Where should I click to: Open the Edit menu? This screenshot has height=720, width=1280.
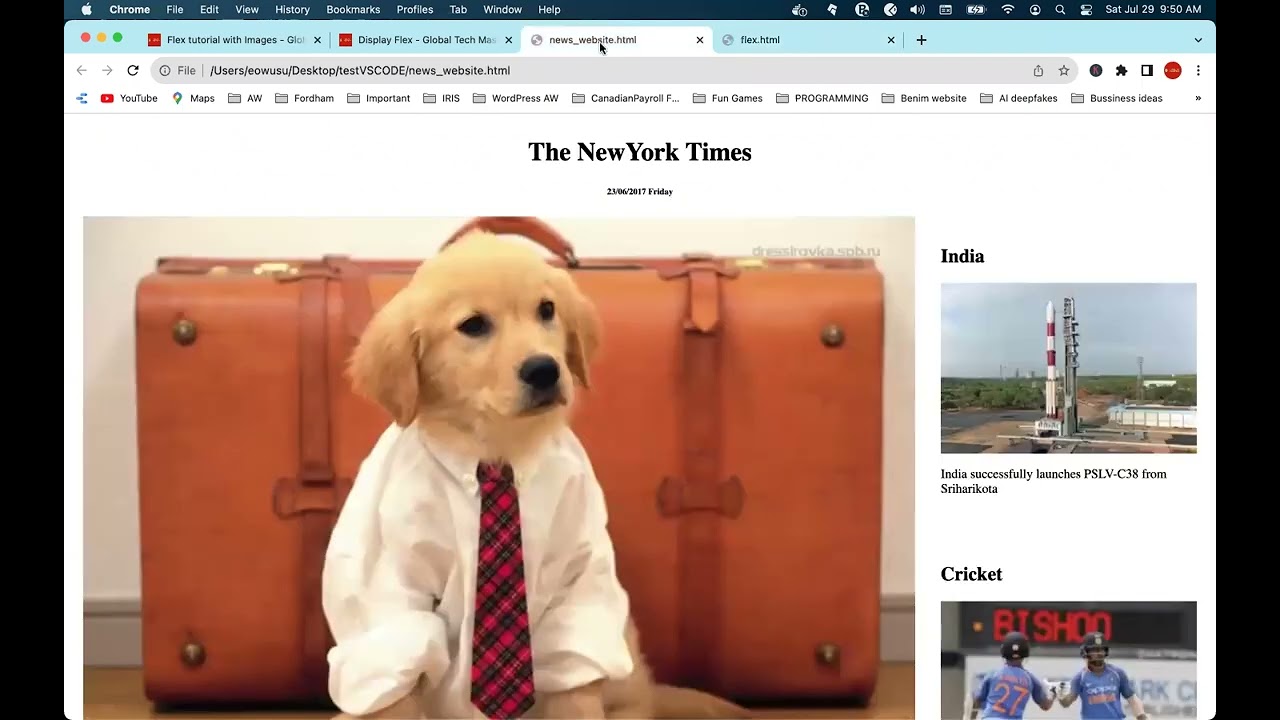(x=209, y=10)
